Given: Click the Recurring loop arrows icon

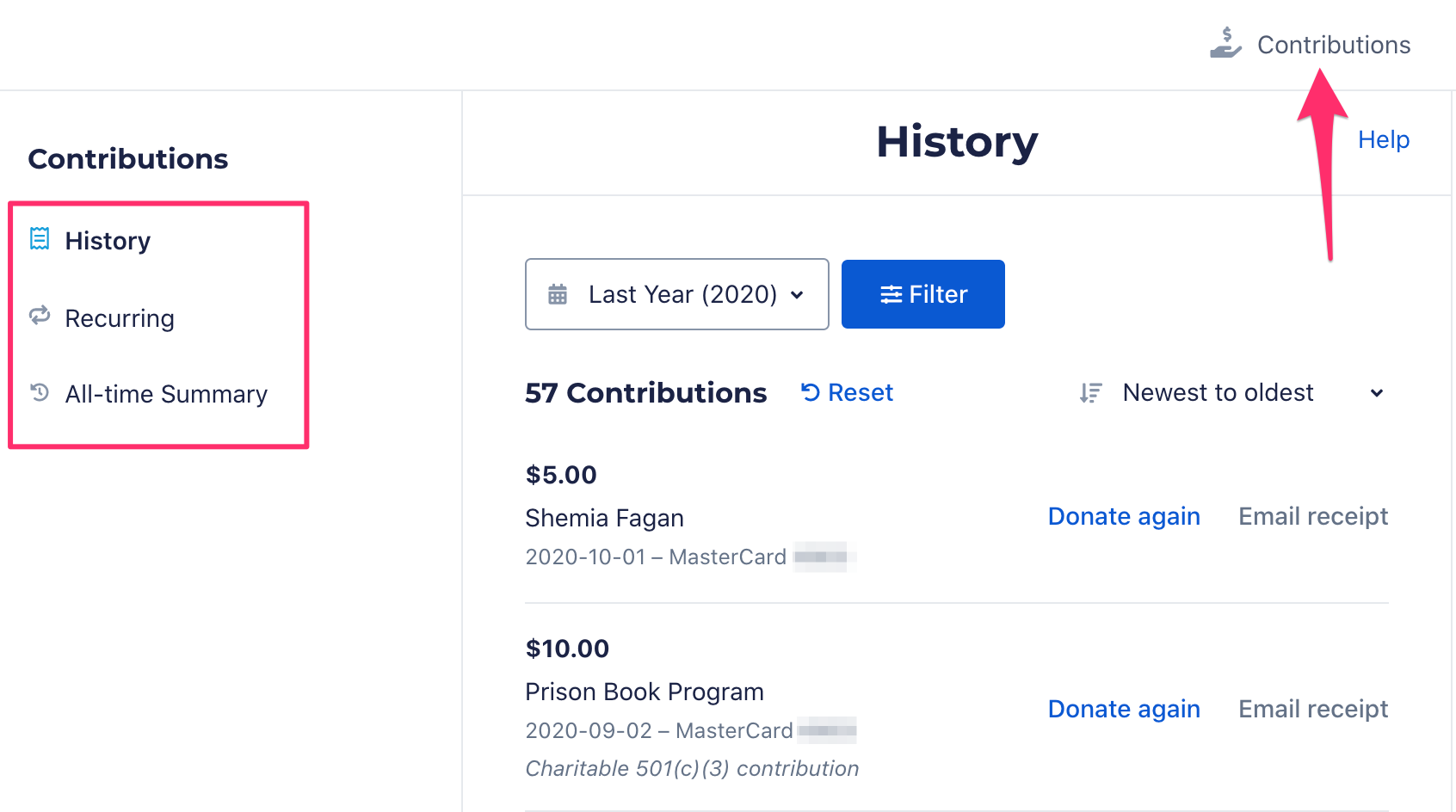Looking at the screenshot, I should 40,316.
